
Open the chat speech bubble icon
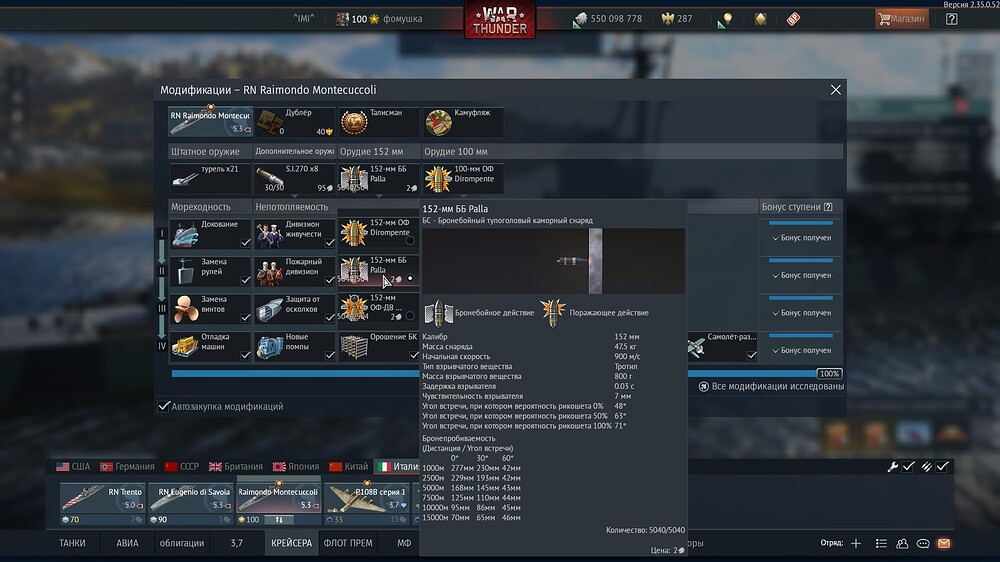pos(923,544)
